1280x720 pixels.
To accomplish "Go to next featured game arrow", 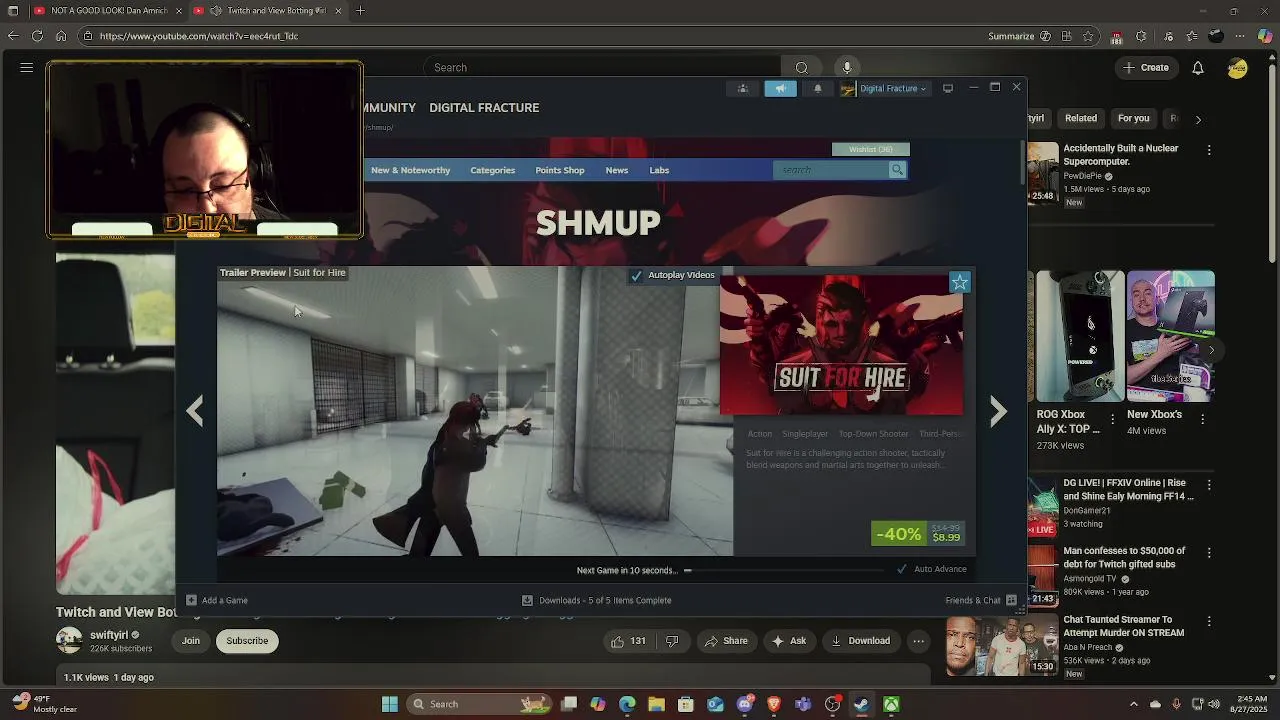I will point(998,411).
